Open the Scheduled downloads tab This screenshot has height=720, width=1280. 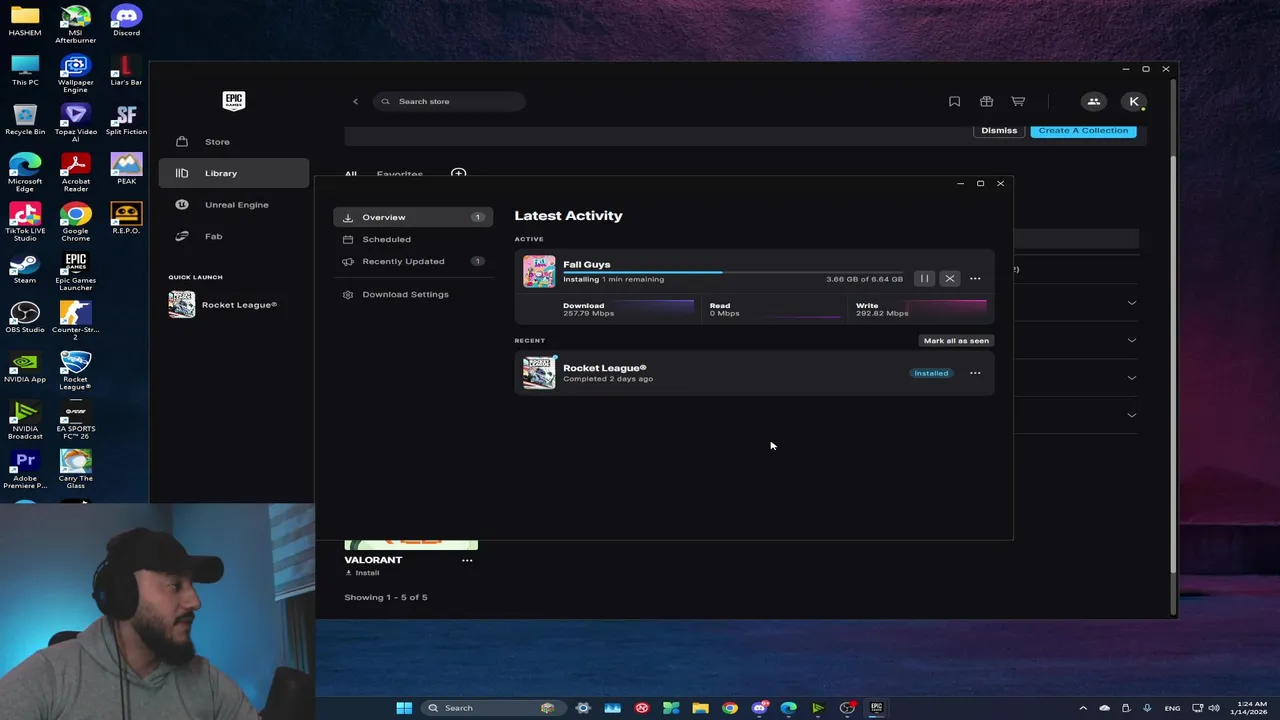tap(413, 239)
